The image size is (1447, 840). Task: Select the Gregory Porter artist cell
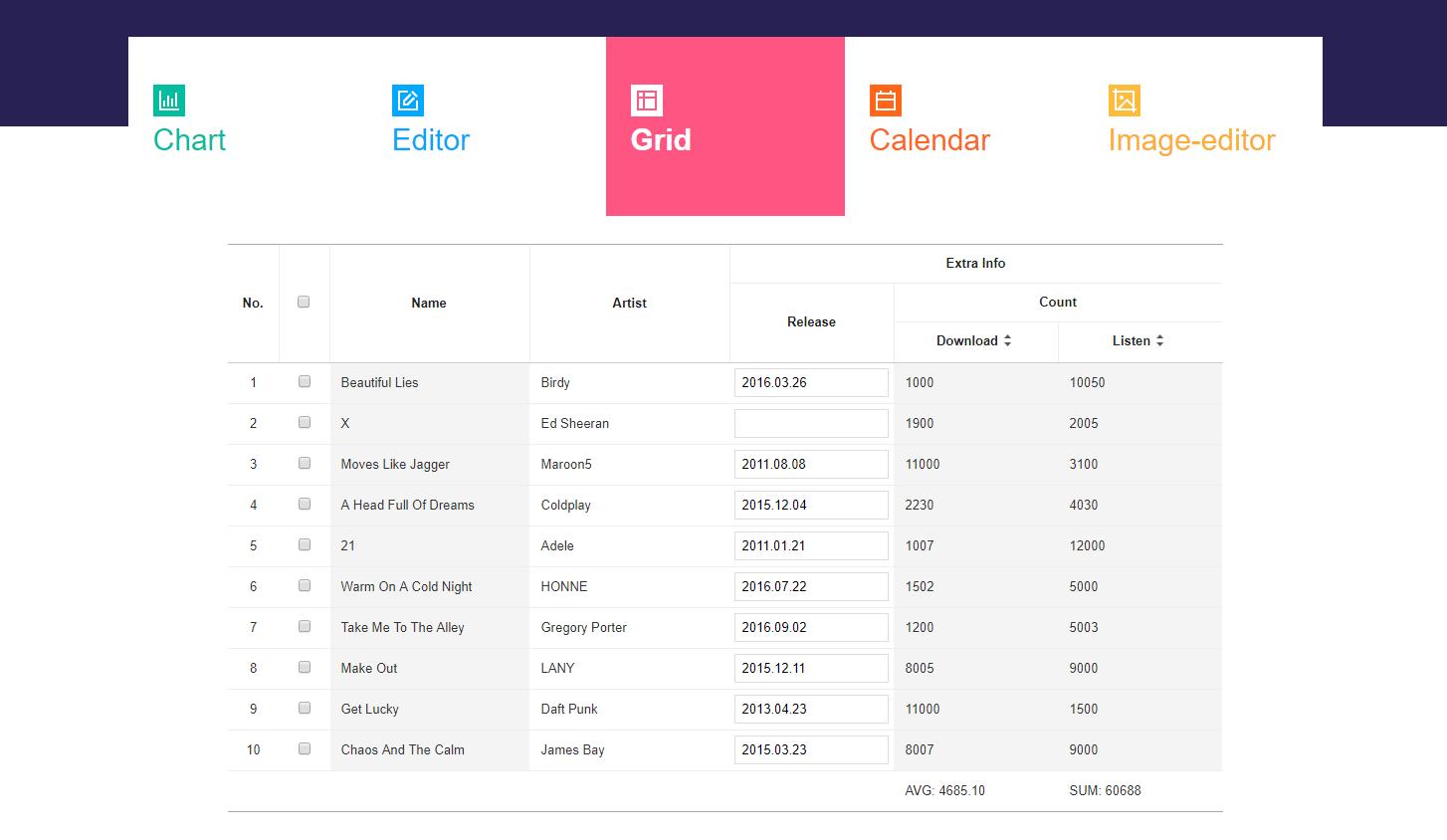629,627
